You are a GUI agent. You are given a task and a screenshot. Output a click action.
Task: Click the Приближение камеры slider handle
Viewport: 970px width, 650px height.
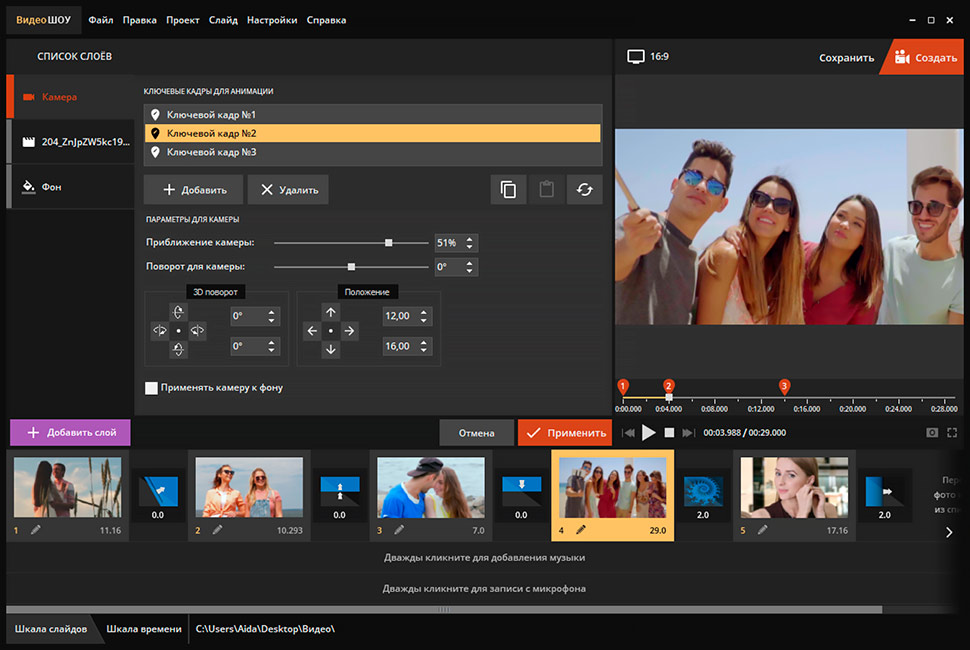coord(389,243)
